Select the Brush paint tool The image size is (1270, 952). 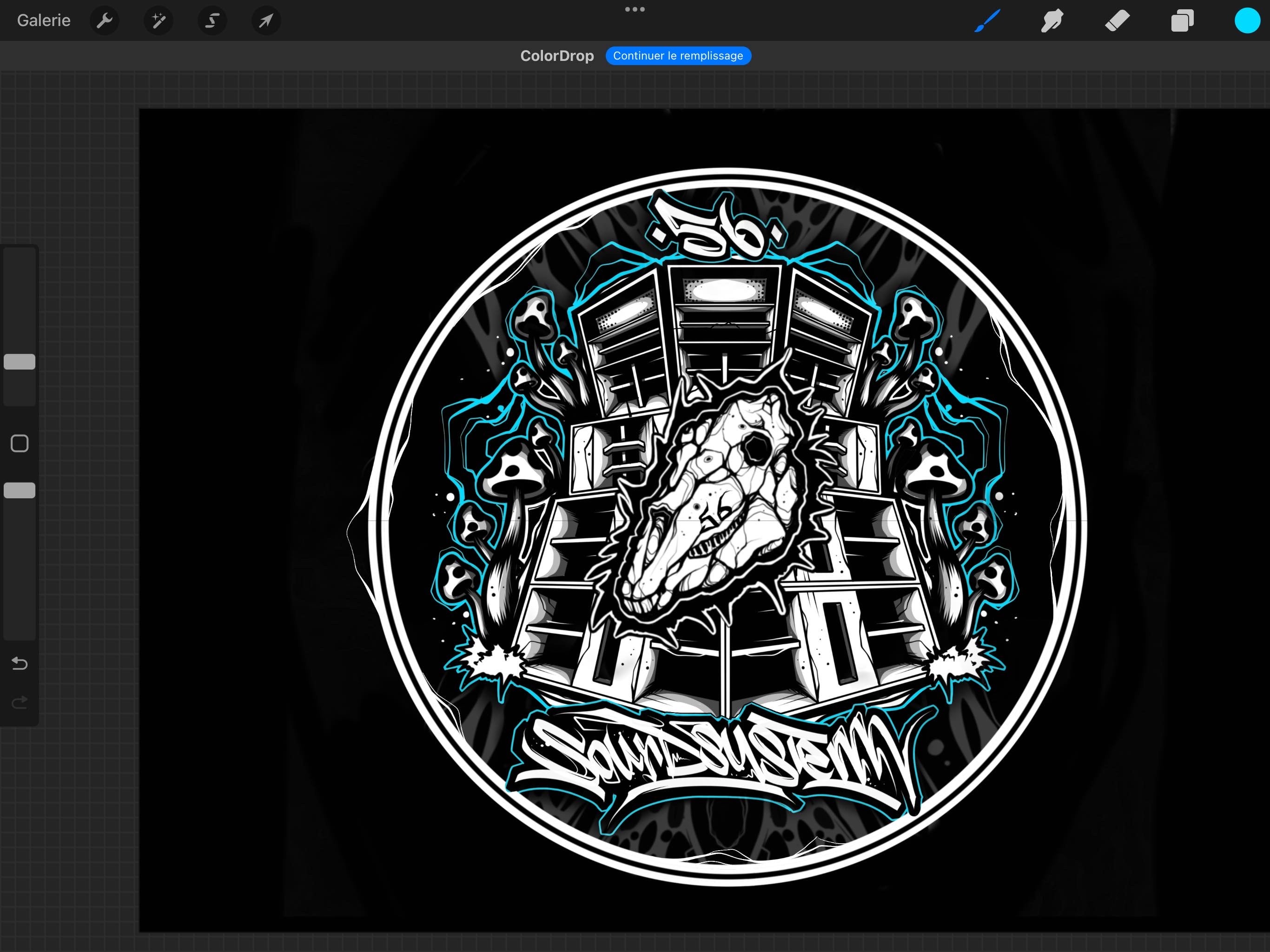987,20
